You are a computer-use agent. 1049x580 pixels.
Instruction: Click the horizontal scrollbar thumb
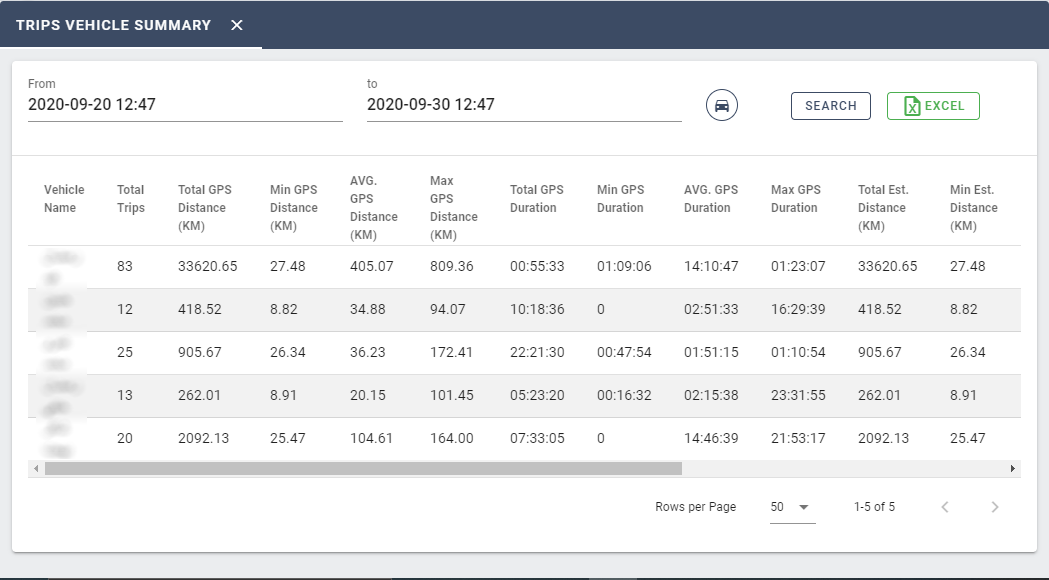point(363,469)
